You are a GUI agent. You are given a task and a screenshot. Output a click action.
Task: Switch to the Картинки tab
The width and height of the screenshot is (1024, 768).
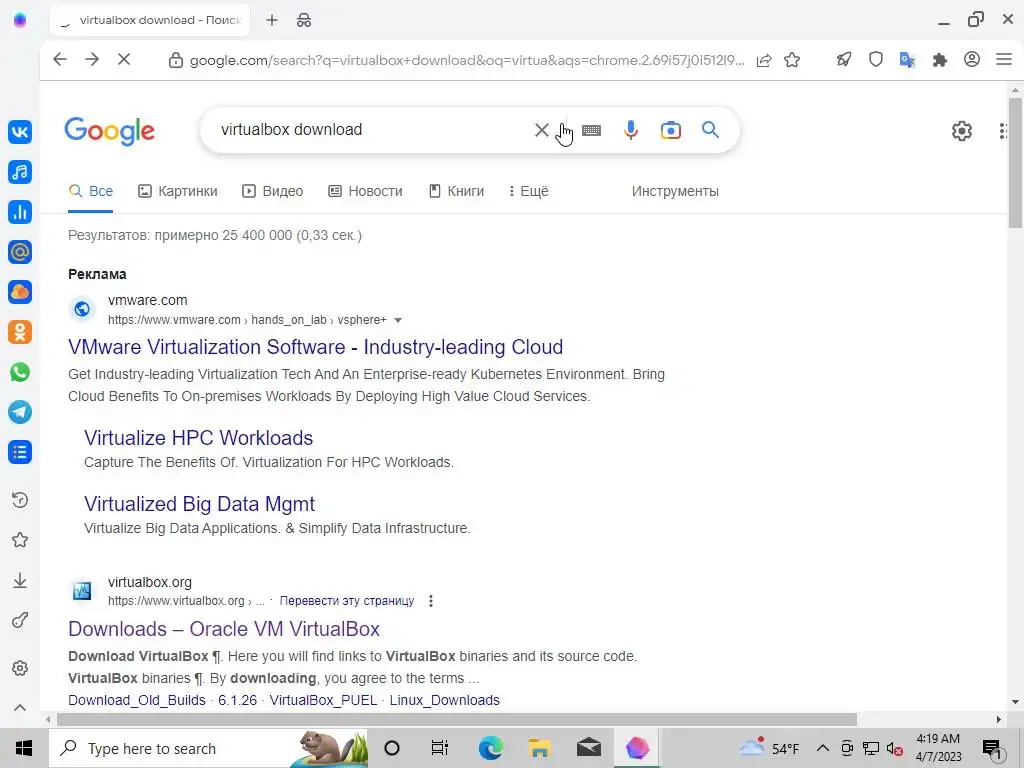178,191
